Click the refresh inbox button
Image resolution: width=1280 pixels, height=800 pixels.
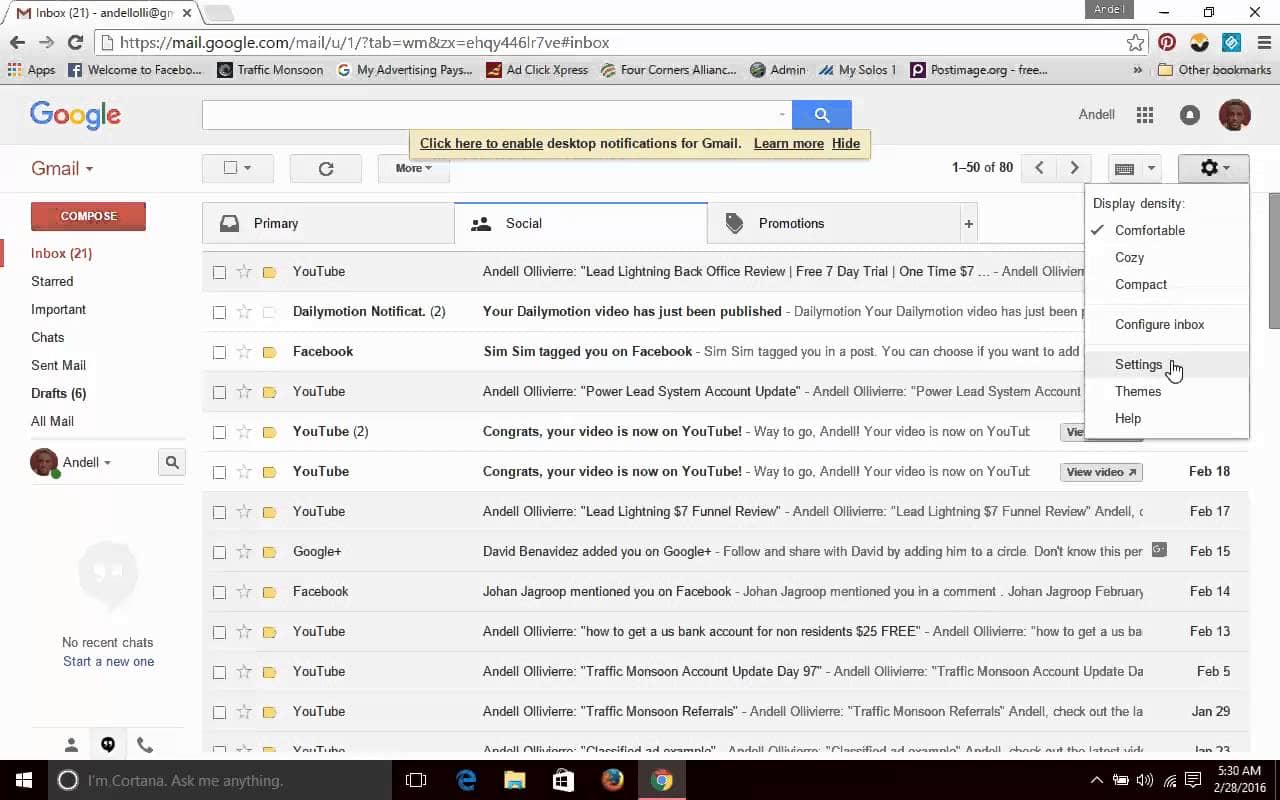click(325, 168)
